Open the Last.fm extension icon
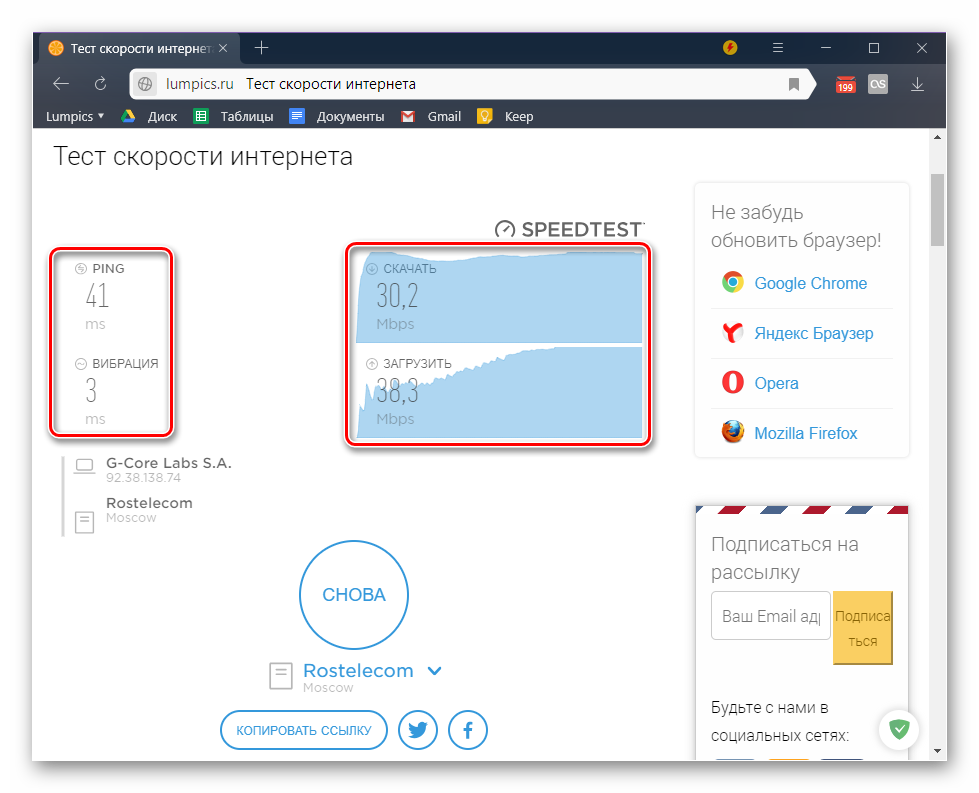Viewport: 979px width, 793px height. click(x=877, y=84)
